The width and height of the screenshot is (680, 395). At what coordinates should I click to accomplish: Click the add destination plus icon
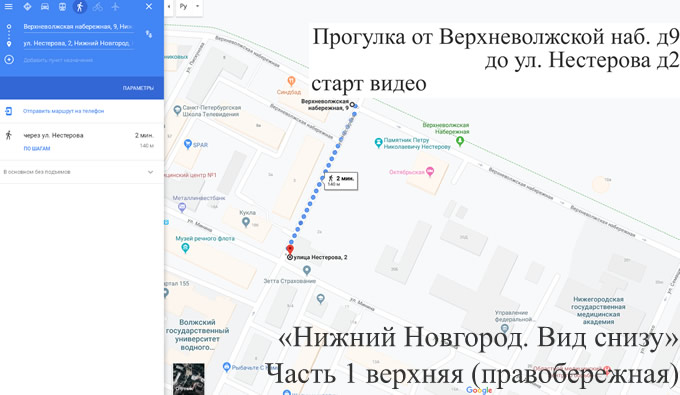[9, 60]
